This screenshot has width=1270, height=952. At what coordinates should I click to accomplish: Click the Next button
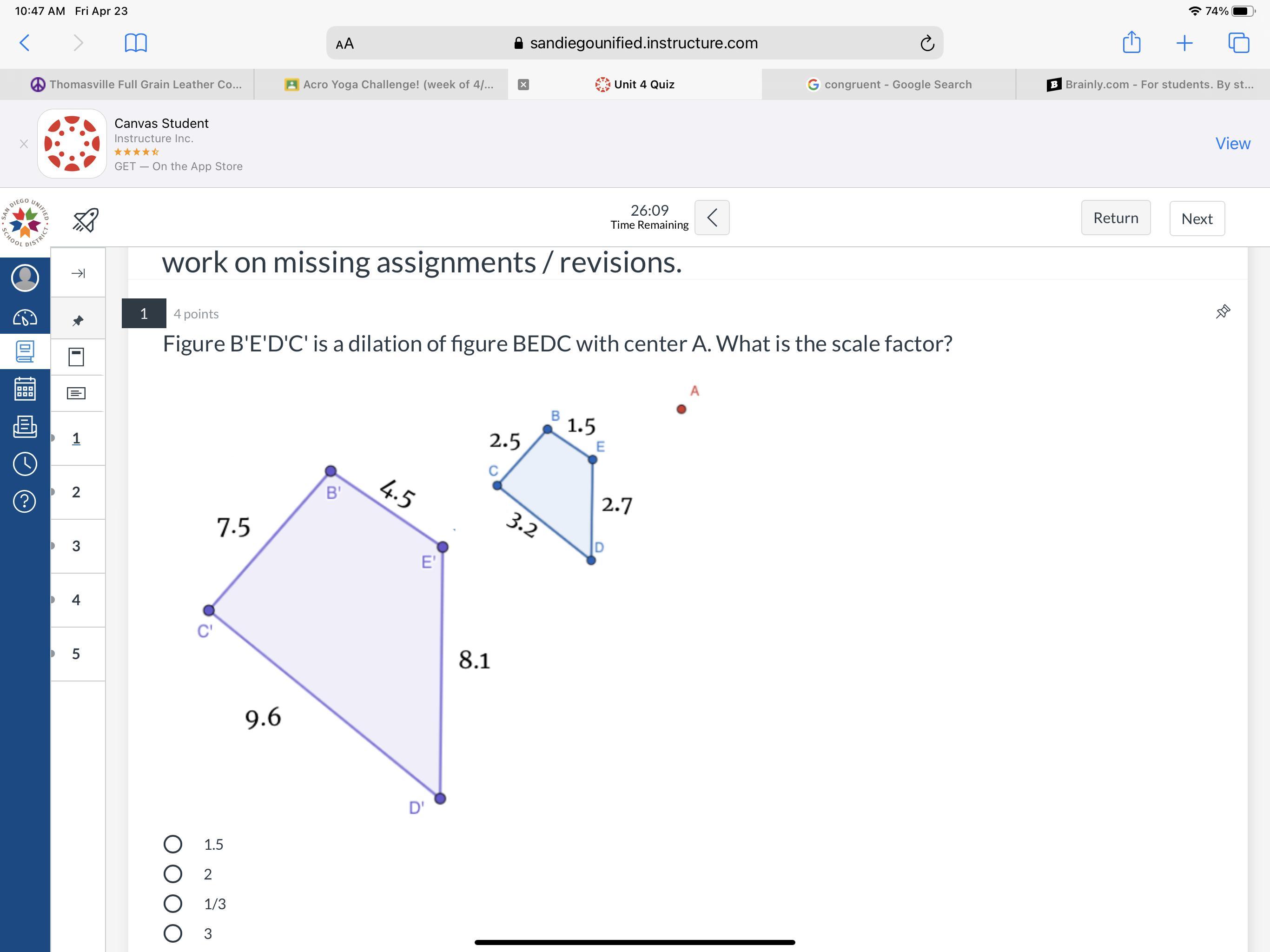click(1197, 219)
